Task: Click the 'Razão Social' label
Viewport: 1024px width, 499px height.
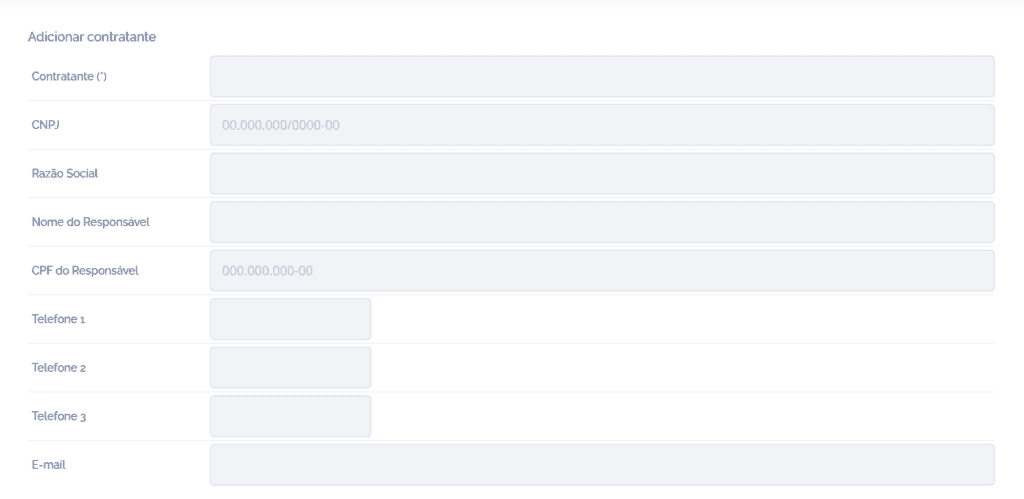Action: click(x=65, y=174)
